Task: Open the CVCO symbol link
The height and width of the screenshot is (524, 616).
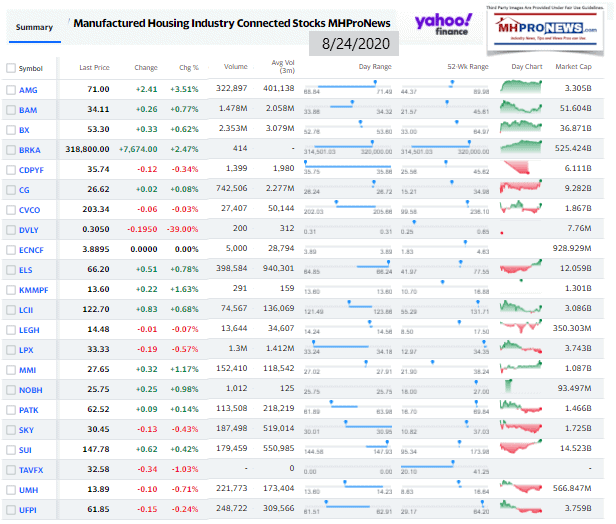Action: [x=31, y=211]
